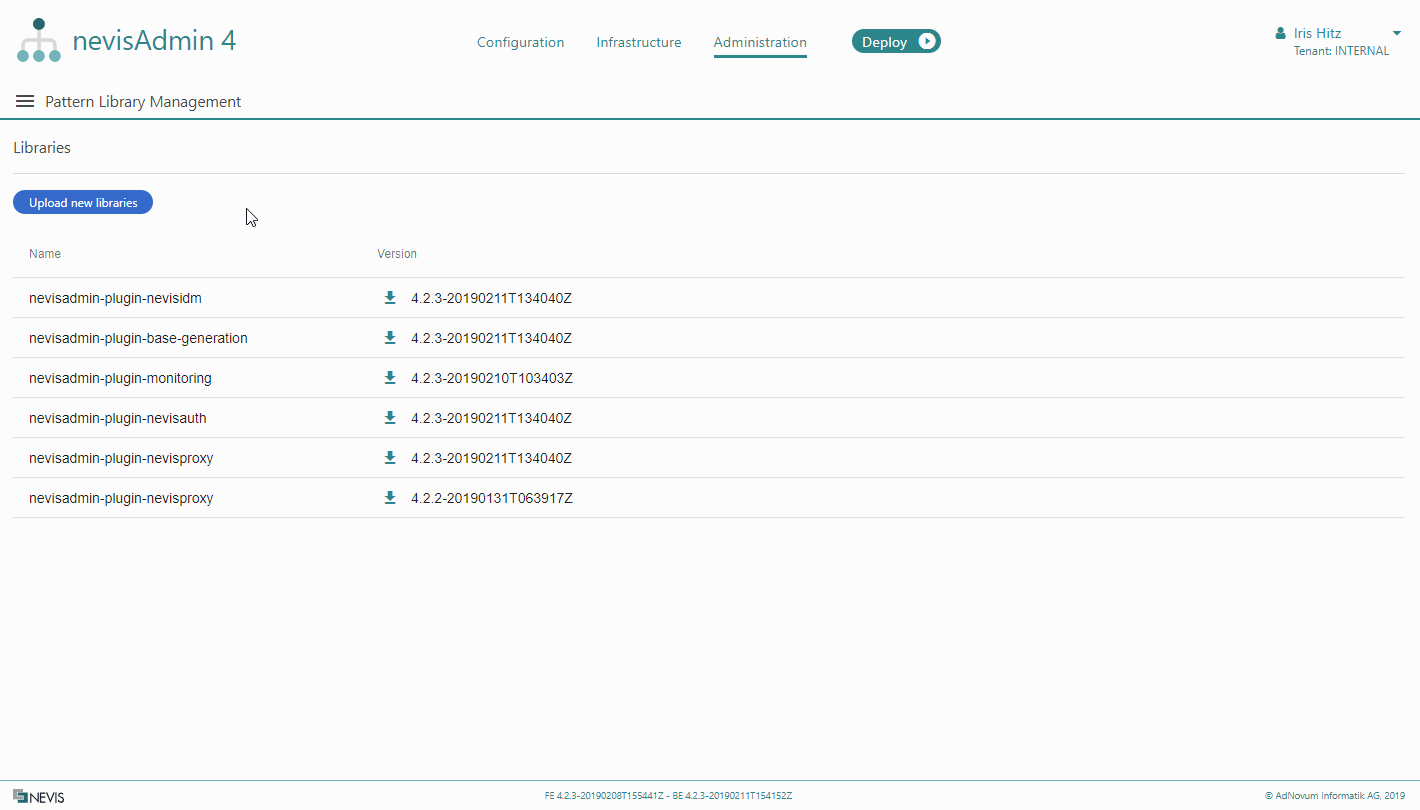Viewport: 1420px width, 810px height.
Task: Download nevisproxy plugin version 4.2.3
Action: click(390, 458)
